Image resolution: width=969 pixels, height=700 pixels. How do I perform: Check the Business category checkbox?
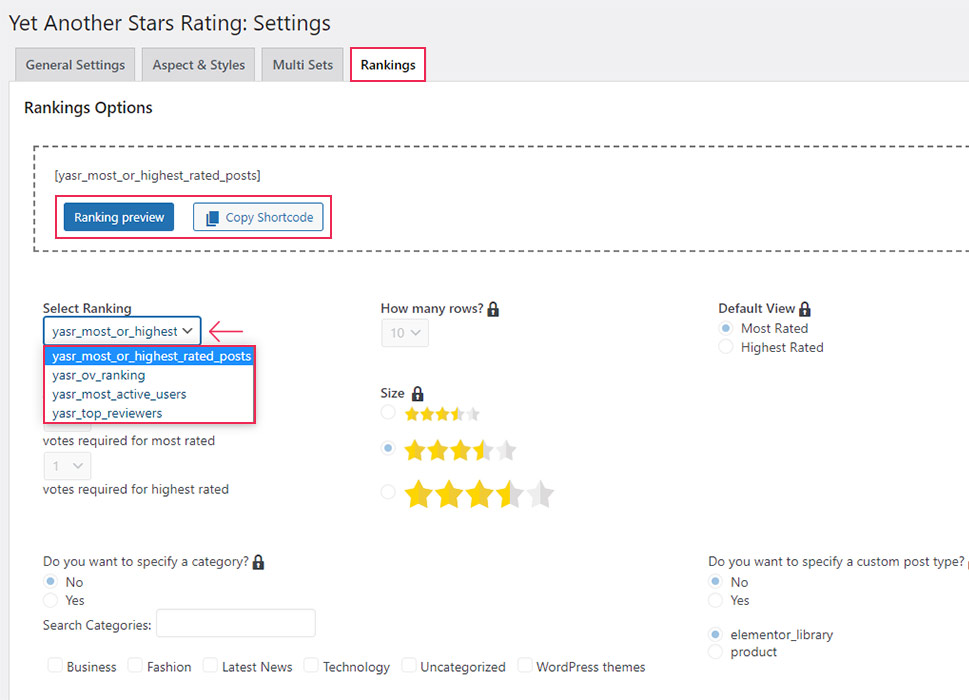pos(55,665)
